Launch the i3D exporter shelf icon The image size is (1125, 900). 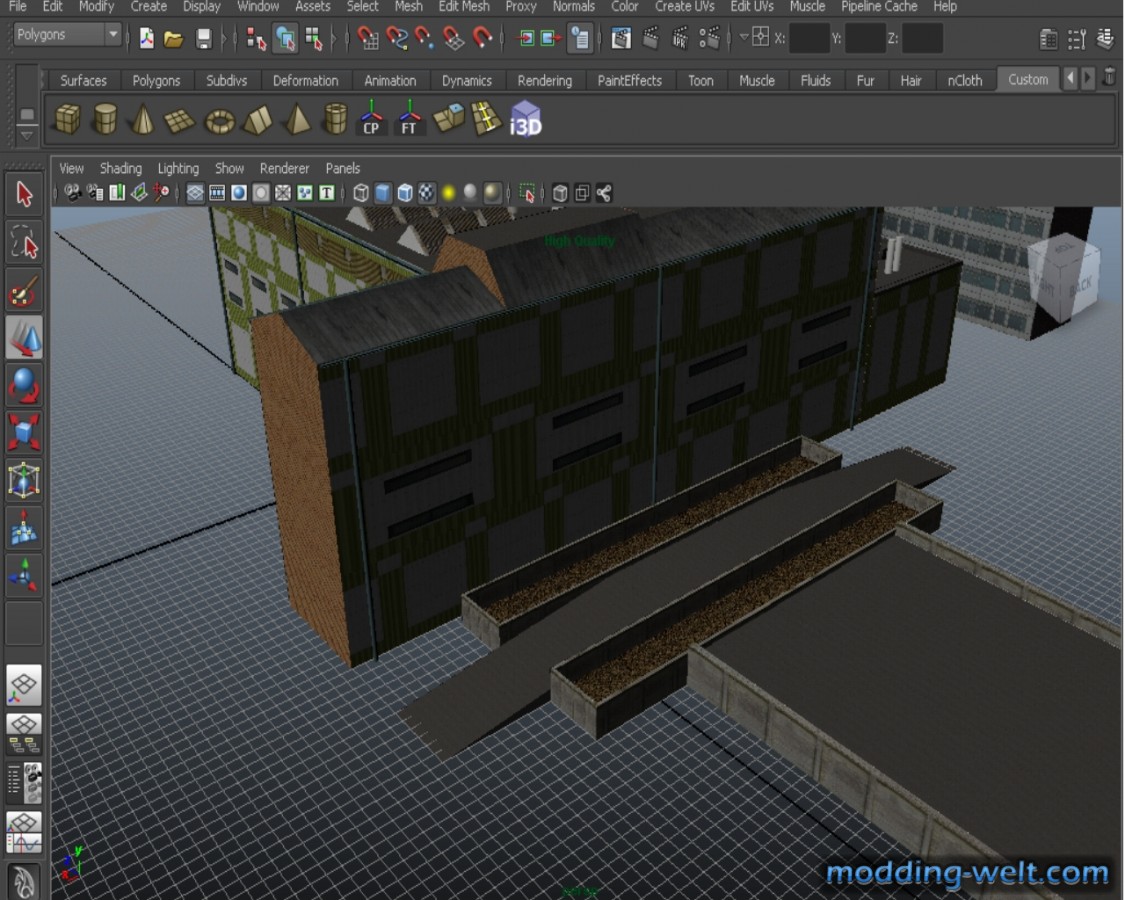tap(525, 119)
